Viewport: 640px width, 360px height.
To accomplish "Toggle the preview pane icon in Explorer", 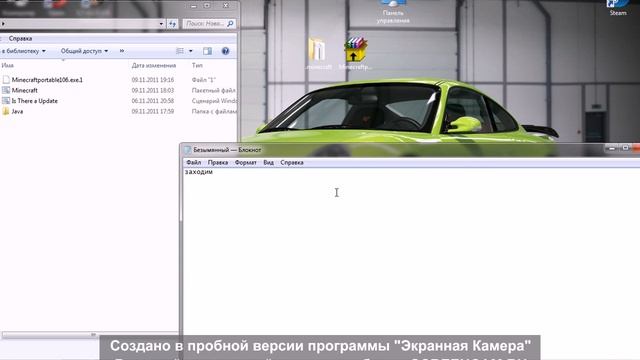I will tap(207, 51).
